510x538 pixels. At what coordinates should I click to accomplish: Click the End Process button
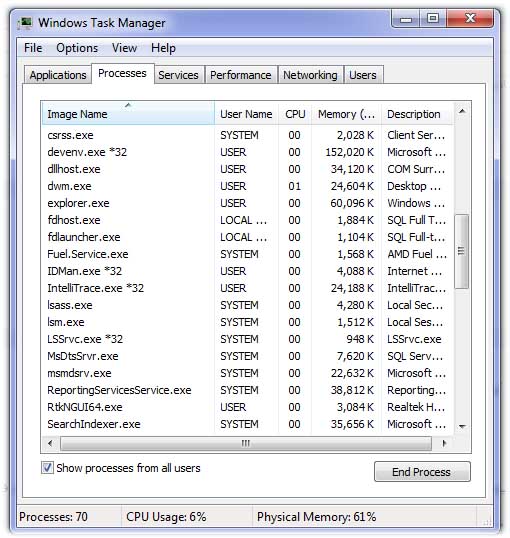click(422, 472)
